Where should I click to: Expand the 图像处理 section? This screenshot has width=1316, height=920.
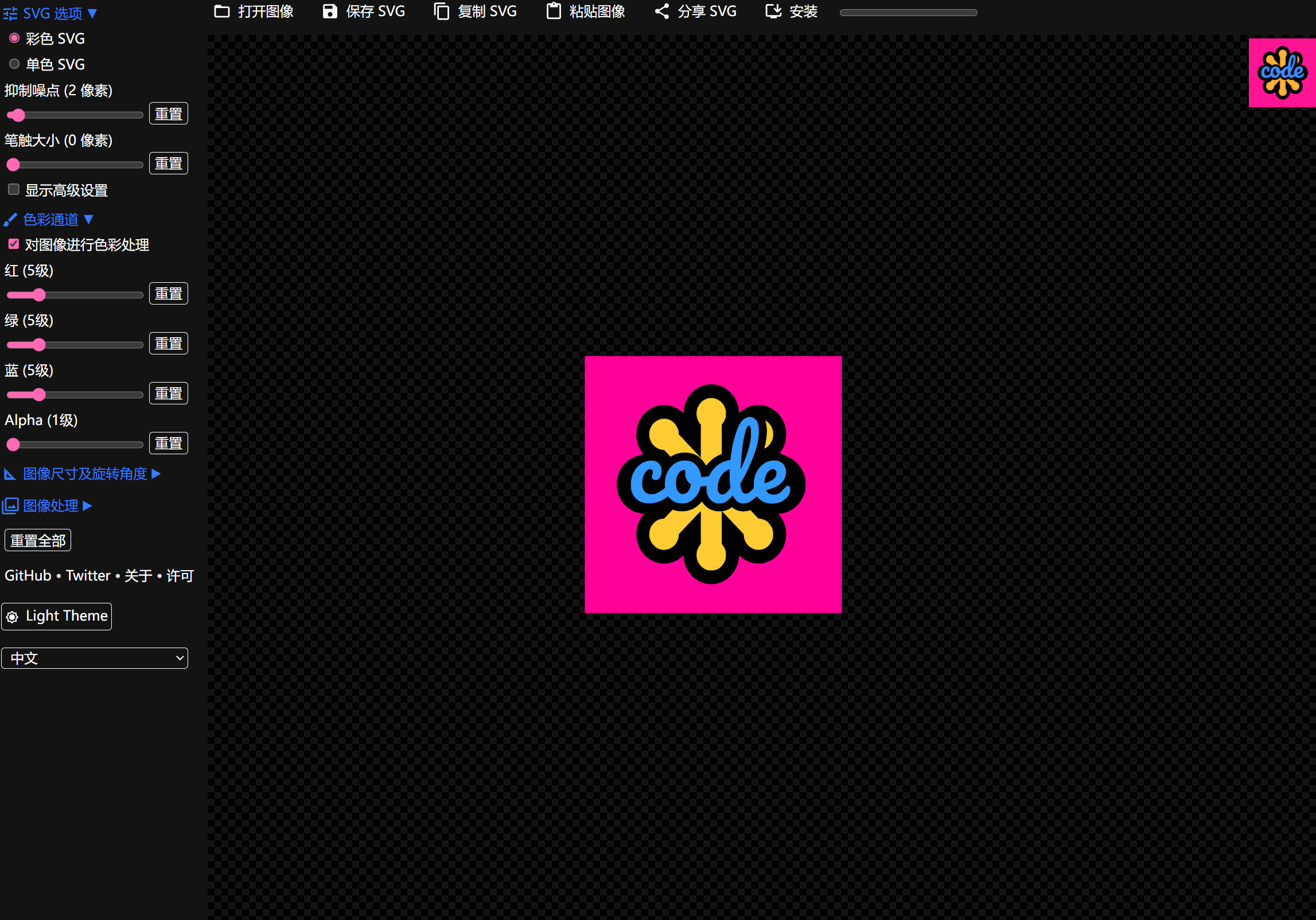[50, 506]
